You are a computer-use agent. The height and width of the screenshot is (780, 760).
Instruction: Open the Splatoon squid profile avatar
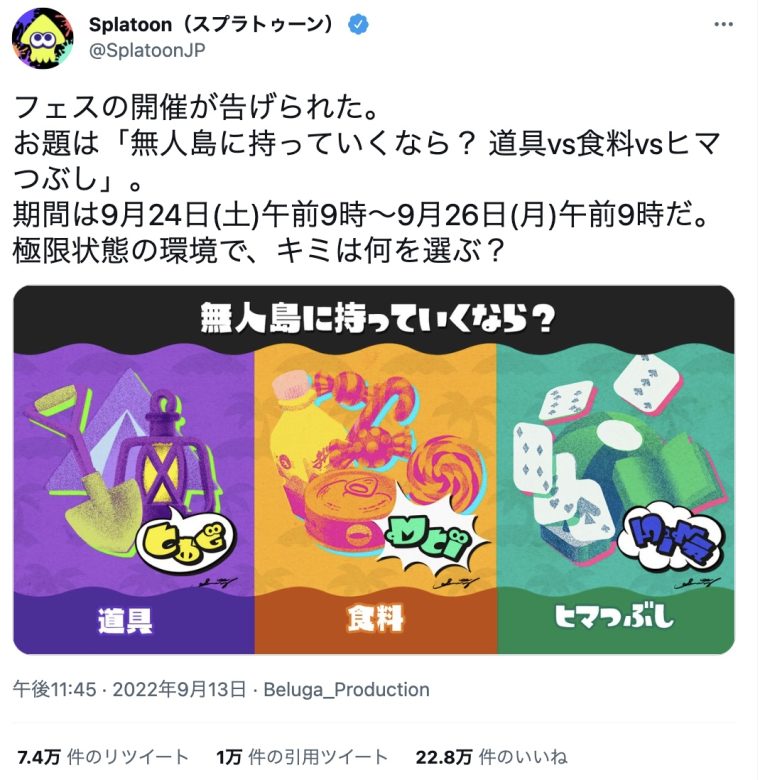[x=43, y=38]
